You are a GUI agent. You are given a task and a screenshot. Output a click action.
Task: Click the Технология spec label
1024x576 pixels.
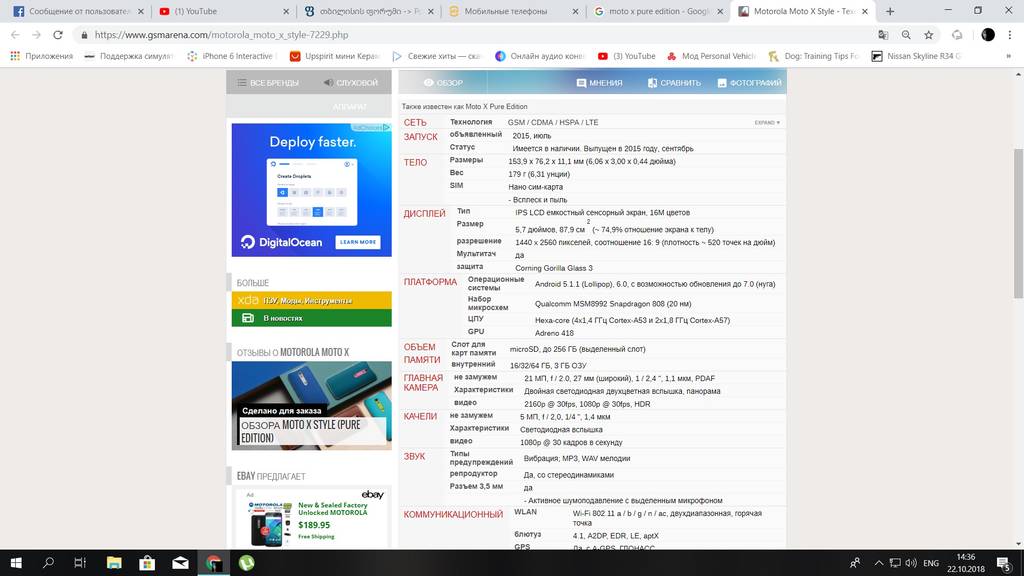tap(471, 122)
